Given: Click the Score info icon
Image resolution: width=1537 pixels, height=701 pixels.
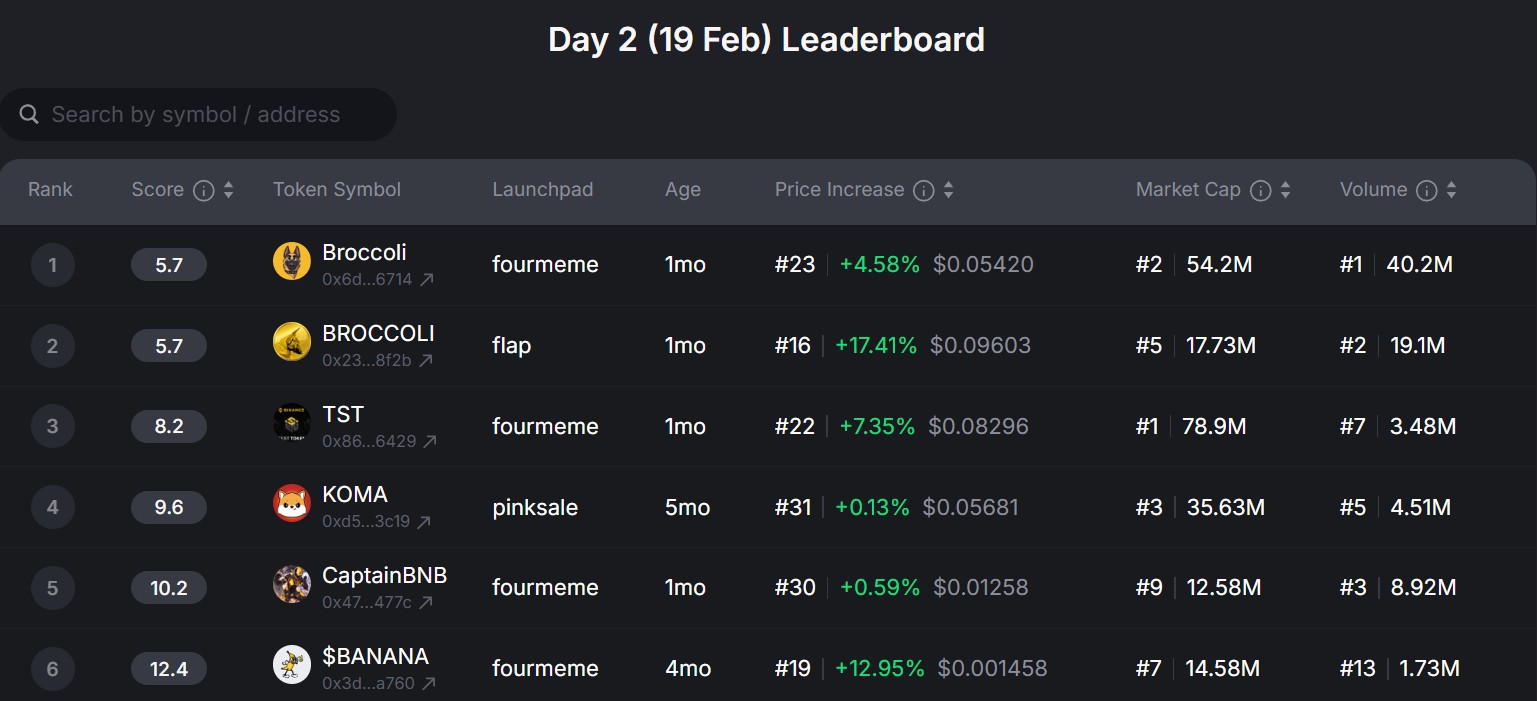Looking at the screenshot, I should coord(203,190).
